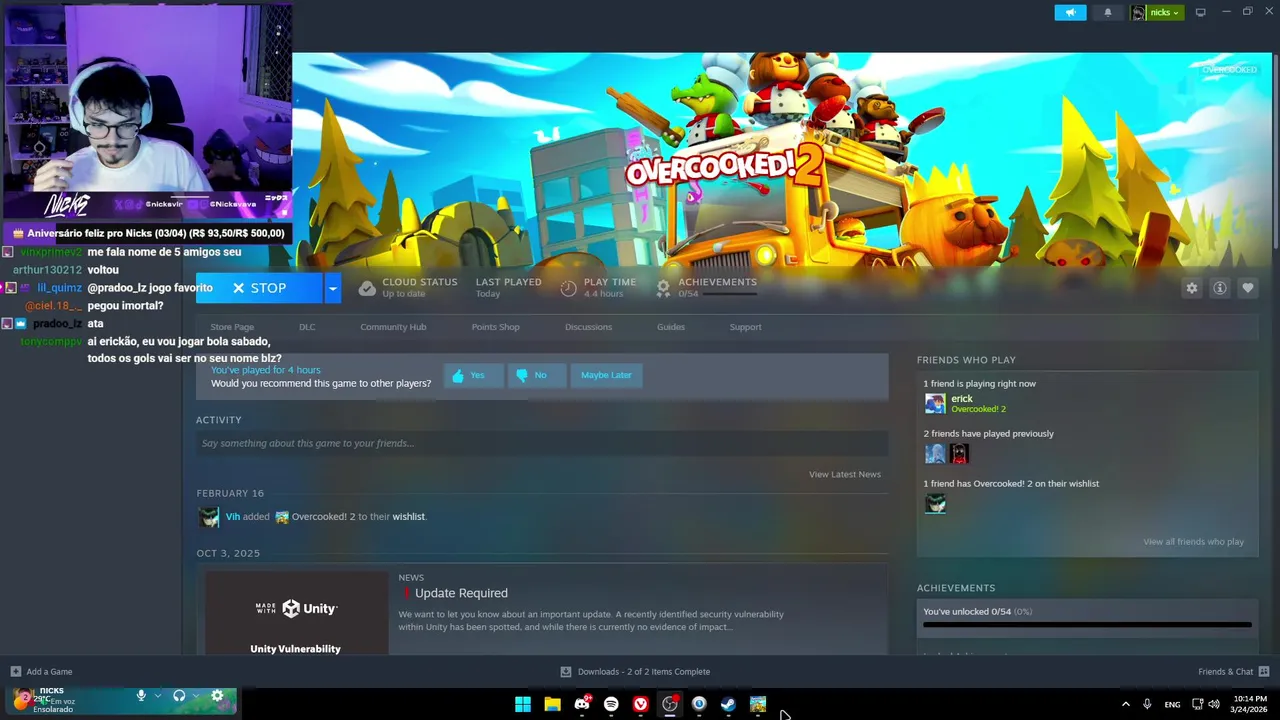Image resolution: width=1280 pixels, height=720 pixels.
Task: Open Discord user settings gear
Action: point(217,696)
